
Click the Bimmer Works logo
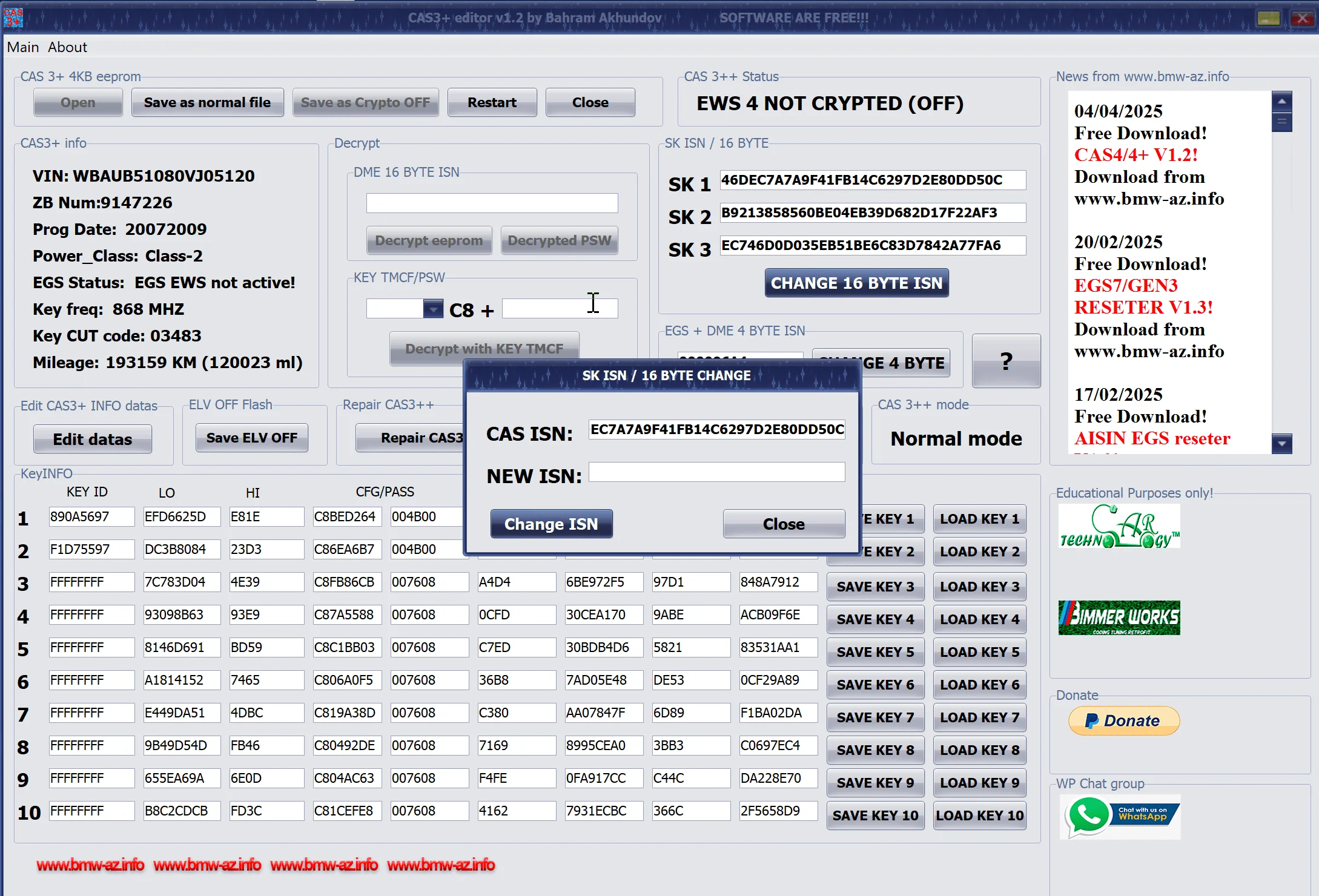[1119, 618]
